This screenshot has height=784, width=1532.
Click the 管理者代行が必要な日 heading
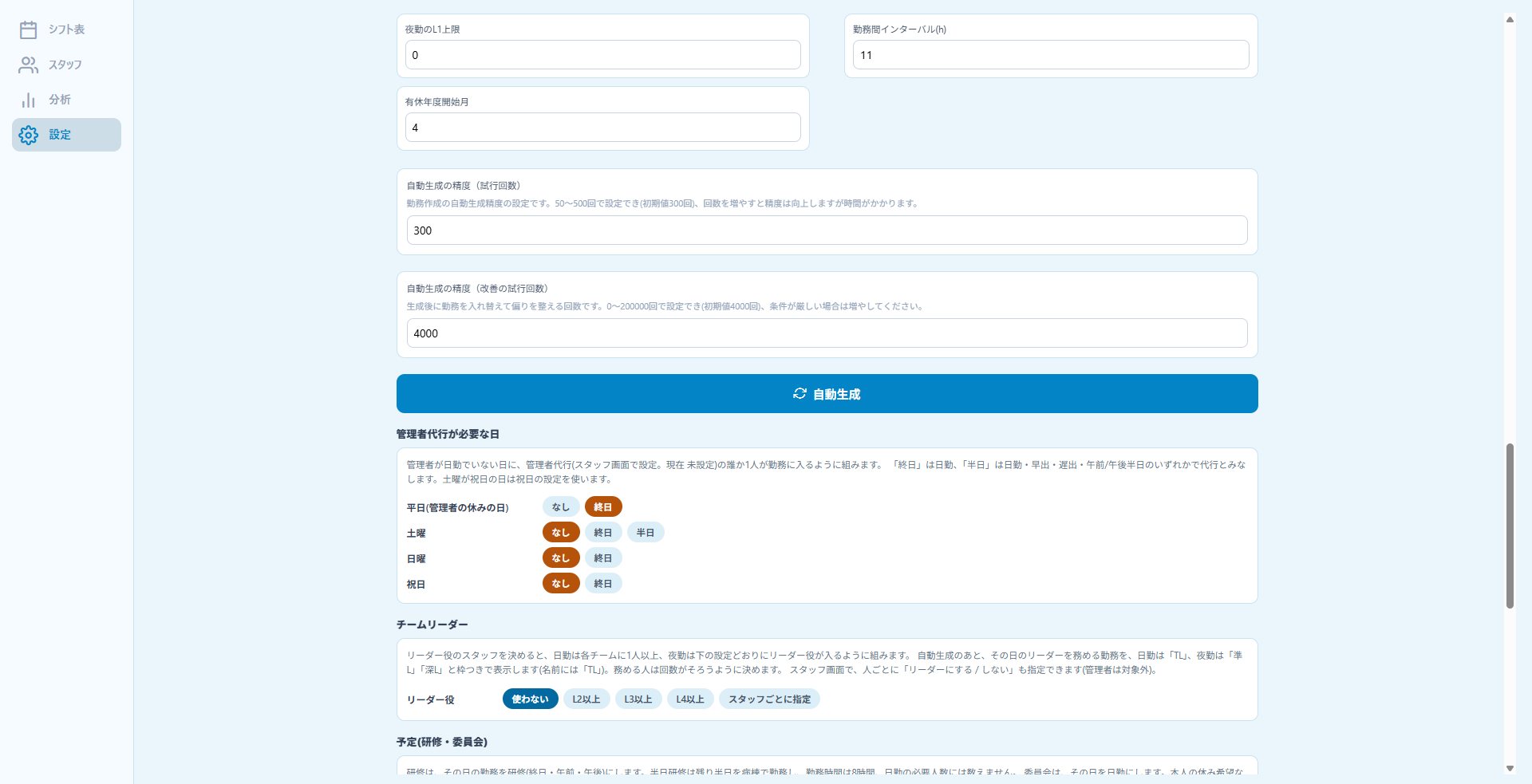coord(448,434)
